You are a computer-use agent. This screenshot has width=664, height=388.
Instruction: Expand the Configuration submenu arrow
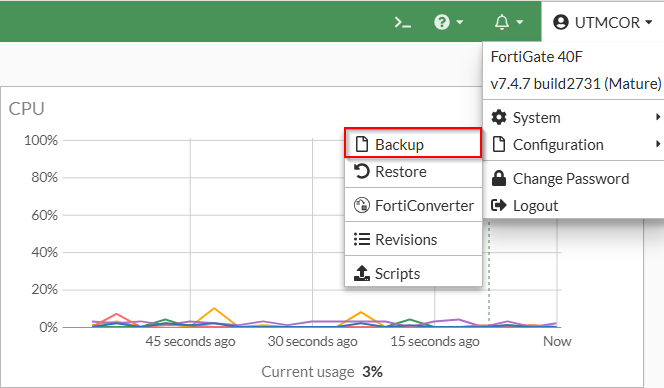pyautogui.click(x=658, y=144)
